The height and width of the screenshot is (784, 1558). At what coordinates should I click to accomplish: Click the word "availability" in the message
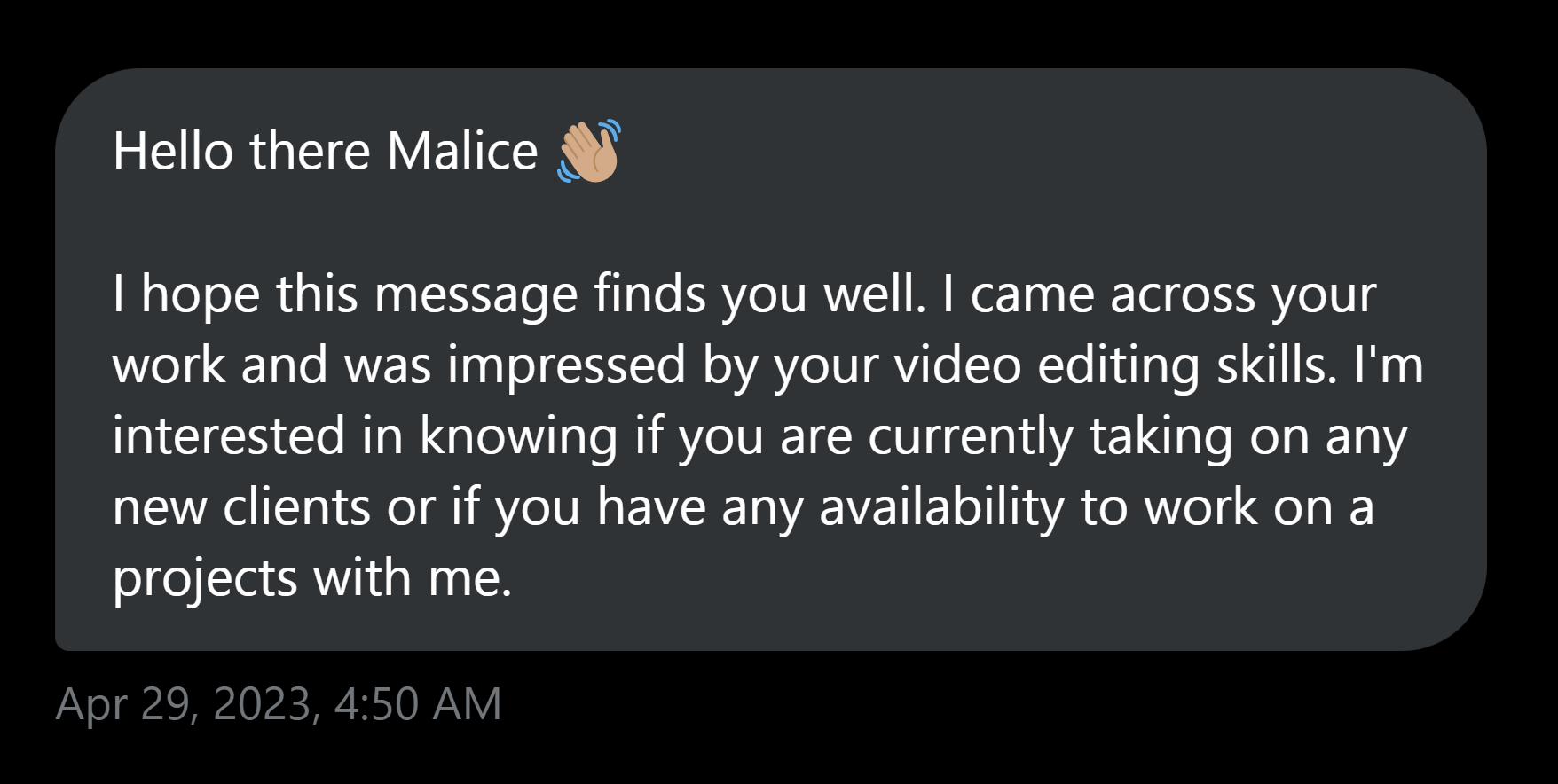pyautogui.click(x=941, y=507)
